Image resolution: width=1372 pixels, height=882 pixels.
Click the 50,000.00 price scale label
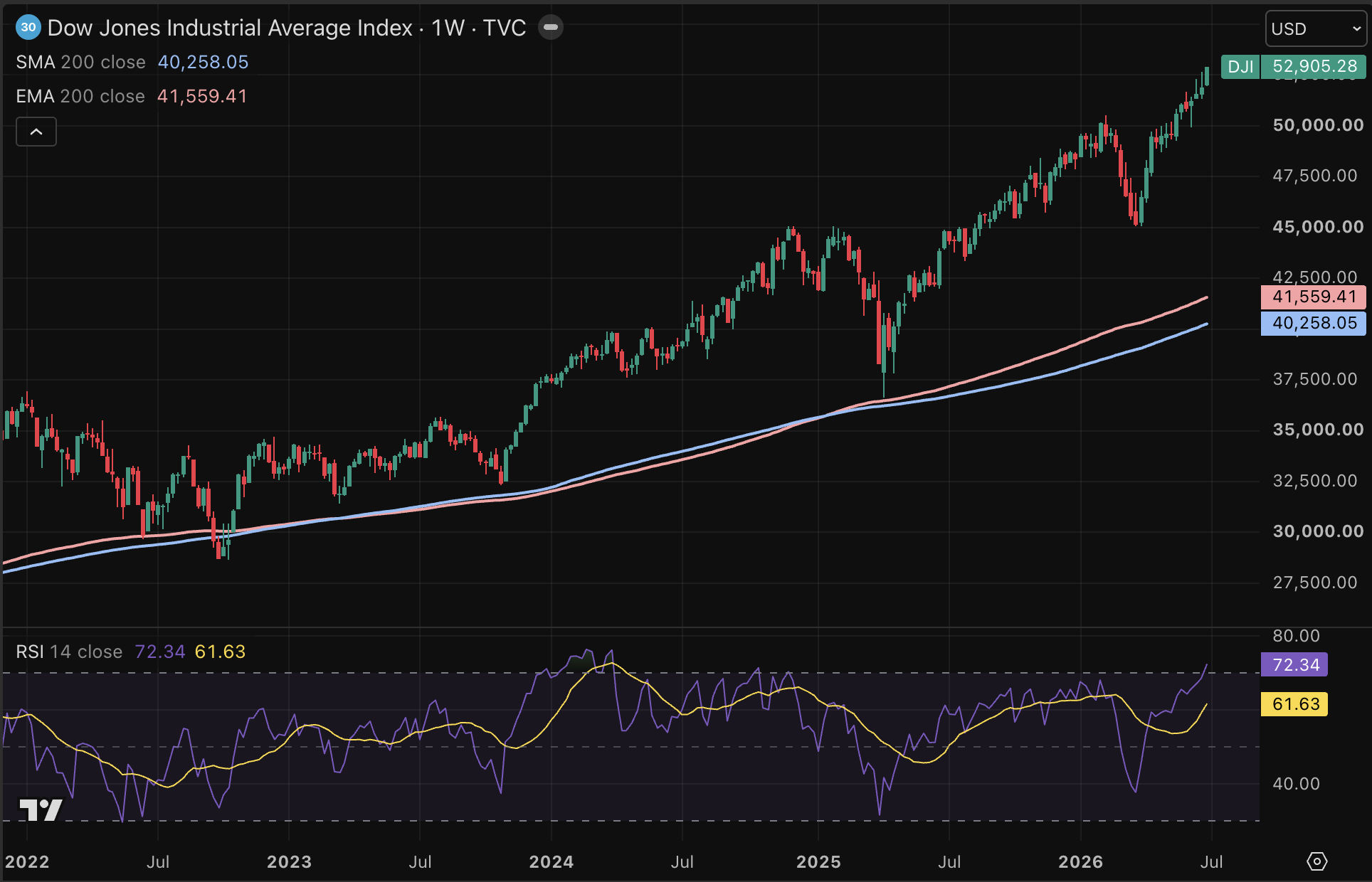(1318, 125)
